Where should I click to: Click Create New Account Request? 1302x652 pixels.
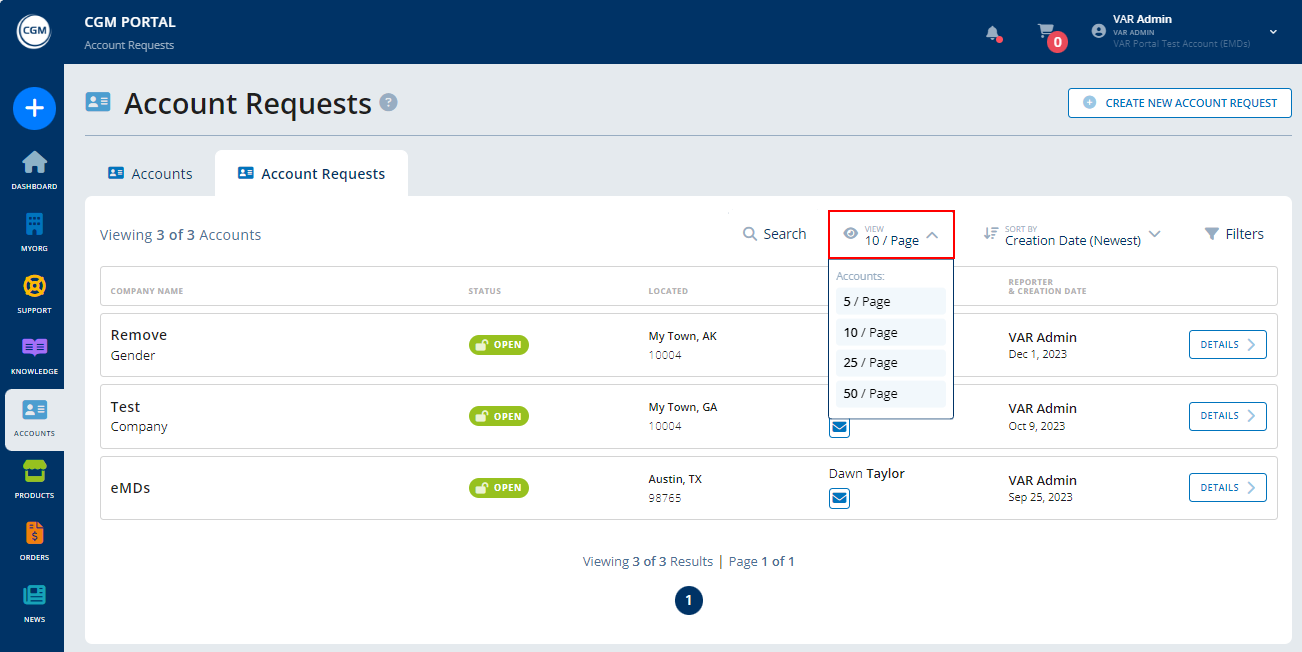(1179, 103)
